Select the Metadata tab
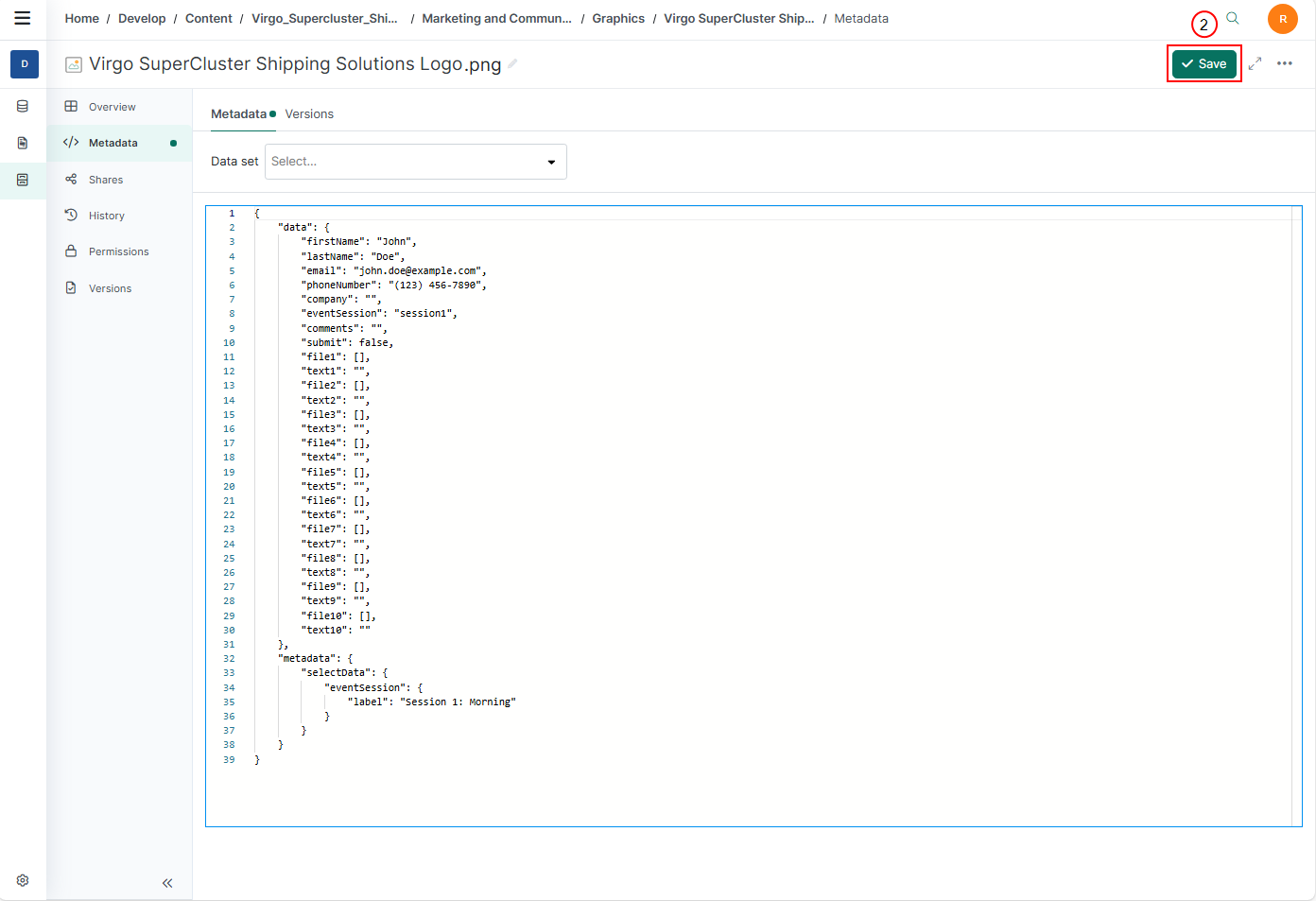The width and height of the screenshot is (1316, 901). pyautogui.click(x=238, y=114)
